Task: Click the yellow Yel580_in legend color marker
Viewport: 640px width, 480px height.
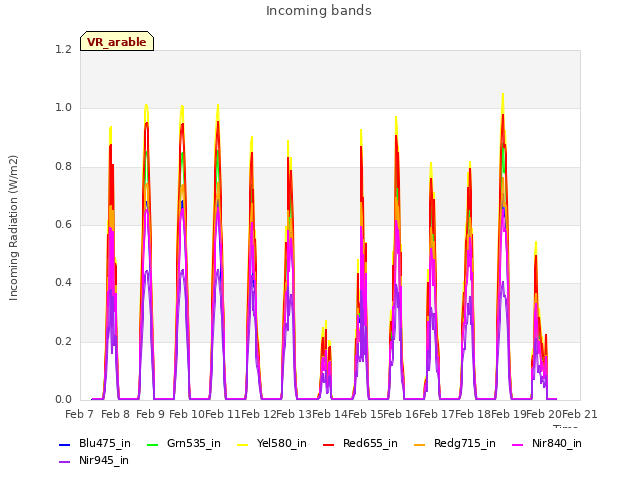Action: (243, 444)
